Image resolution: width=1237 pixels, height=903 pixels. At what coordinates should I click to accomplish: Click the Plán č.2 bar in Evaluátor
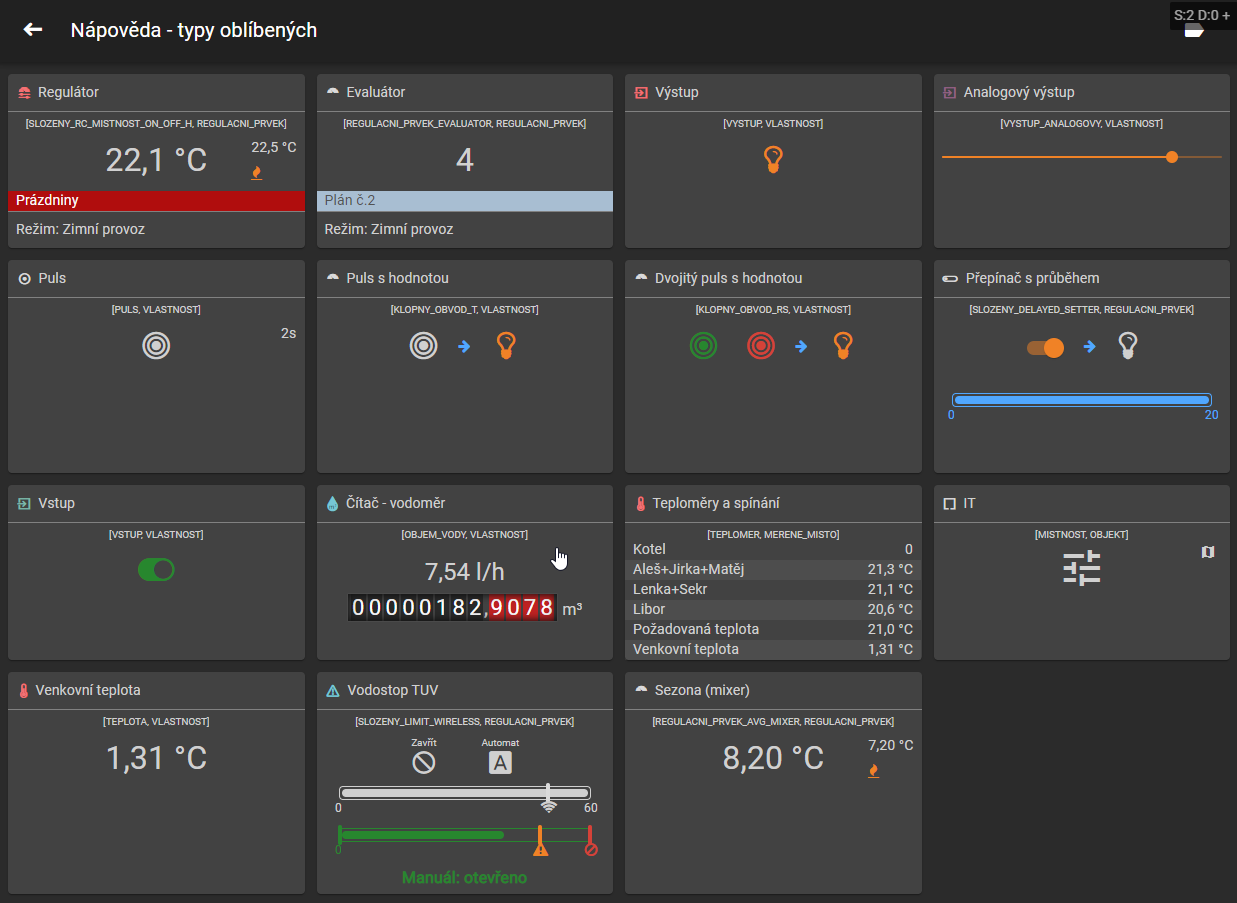click(465, 201)
